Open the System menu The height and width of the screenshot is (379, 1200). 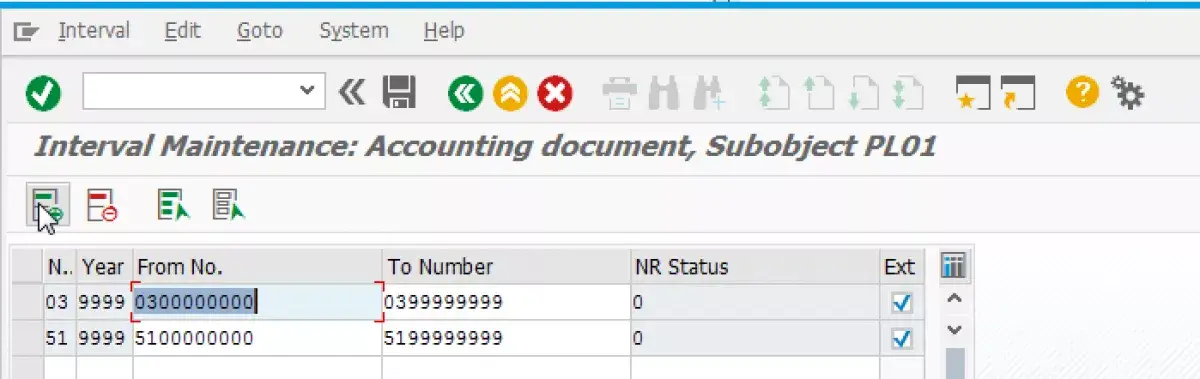click(x=354, y=31)
